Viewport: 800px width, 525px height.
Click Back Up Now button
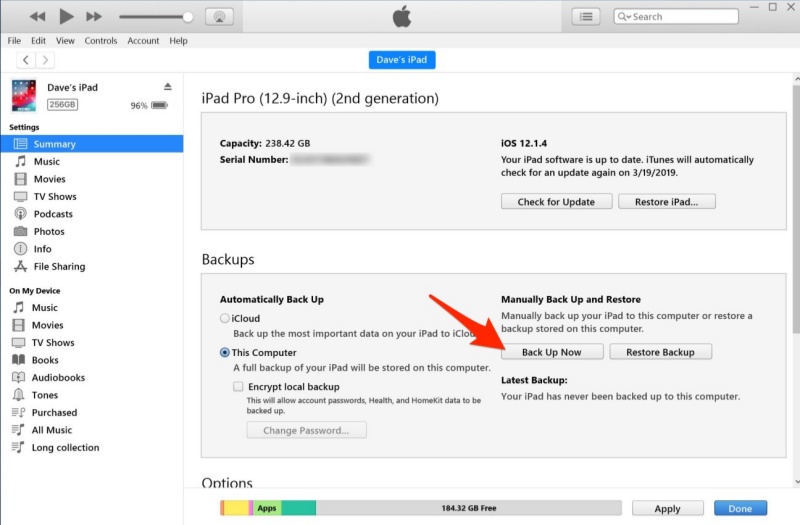click(552, 352)
